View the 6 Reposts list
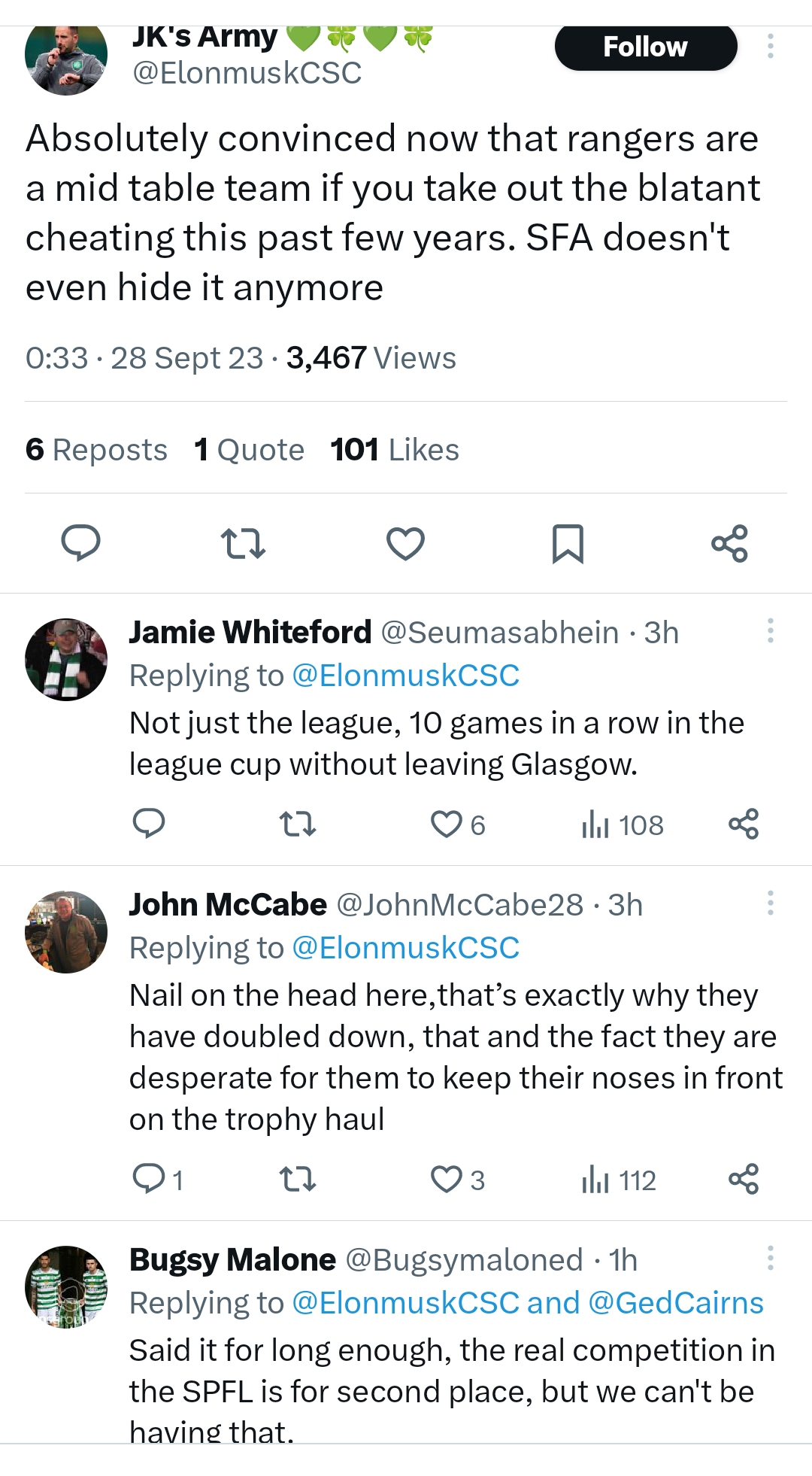This screenshot has height=1476, width=812. click(96, 450)
